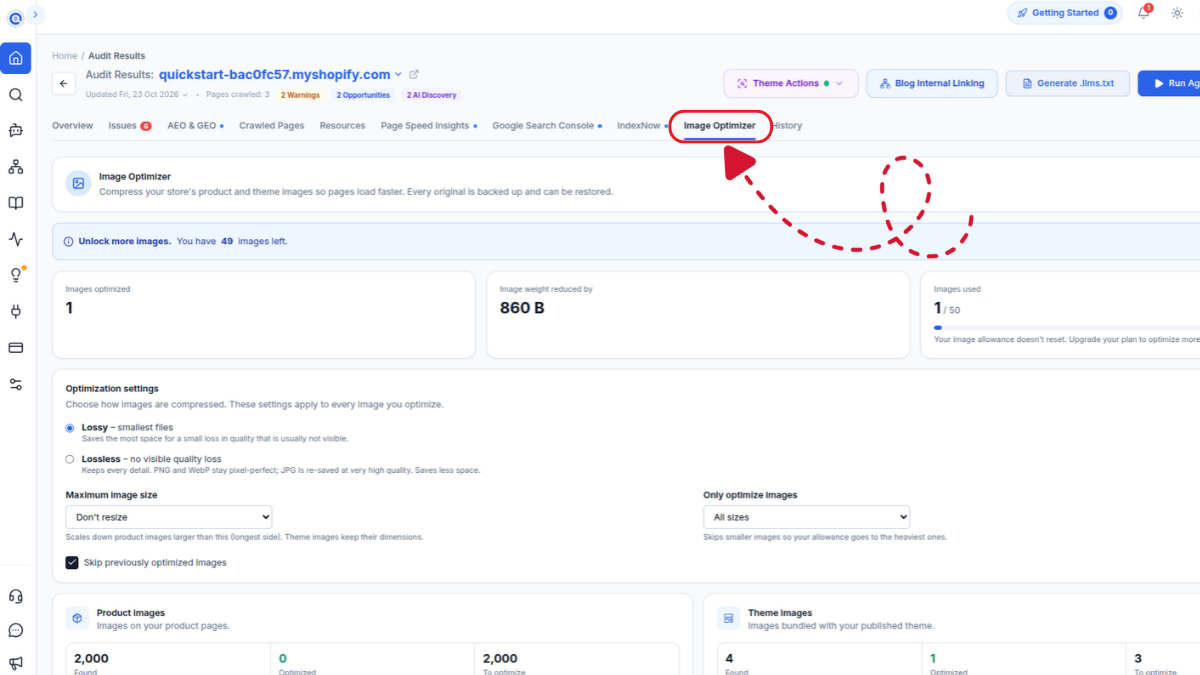Click the Unlock more images link
The image size is (1200, 675).
tap(124, 241)
